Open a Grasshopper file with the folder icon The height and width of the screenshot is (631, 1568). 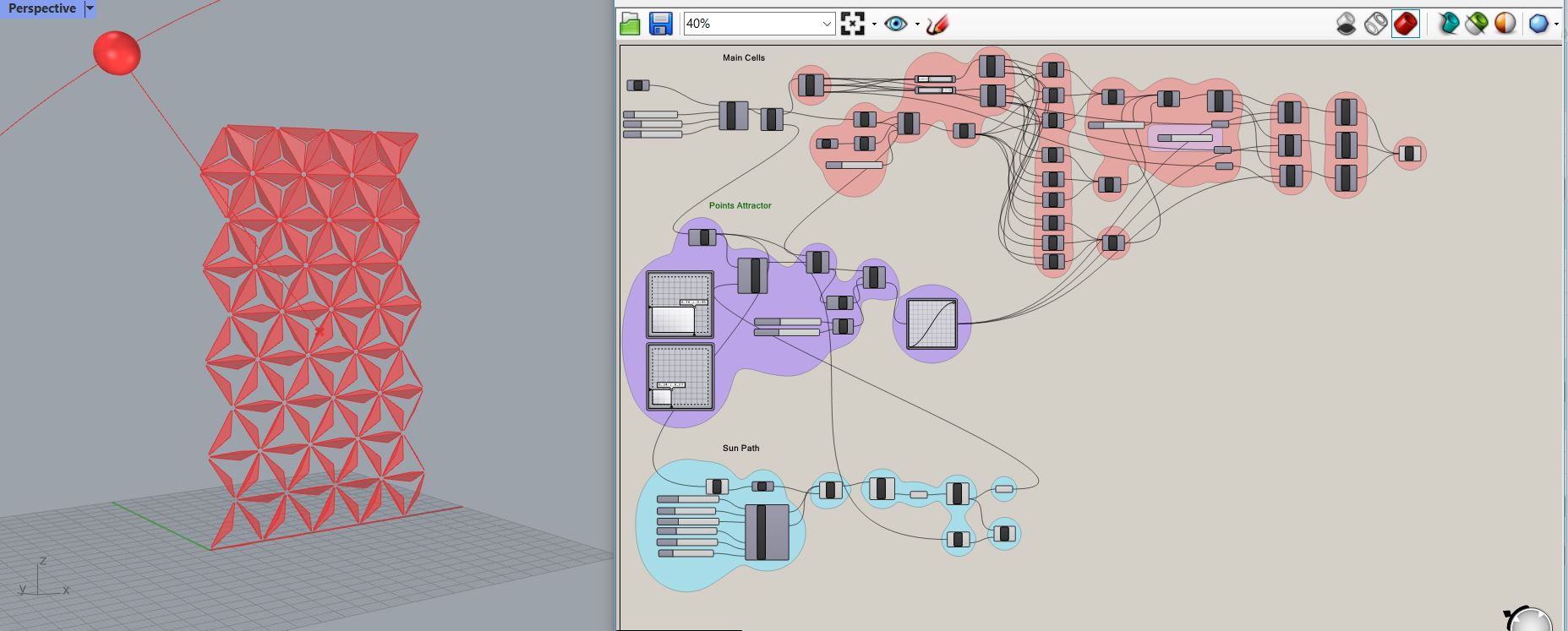tap(630, 24)
